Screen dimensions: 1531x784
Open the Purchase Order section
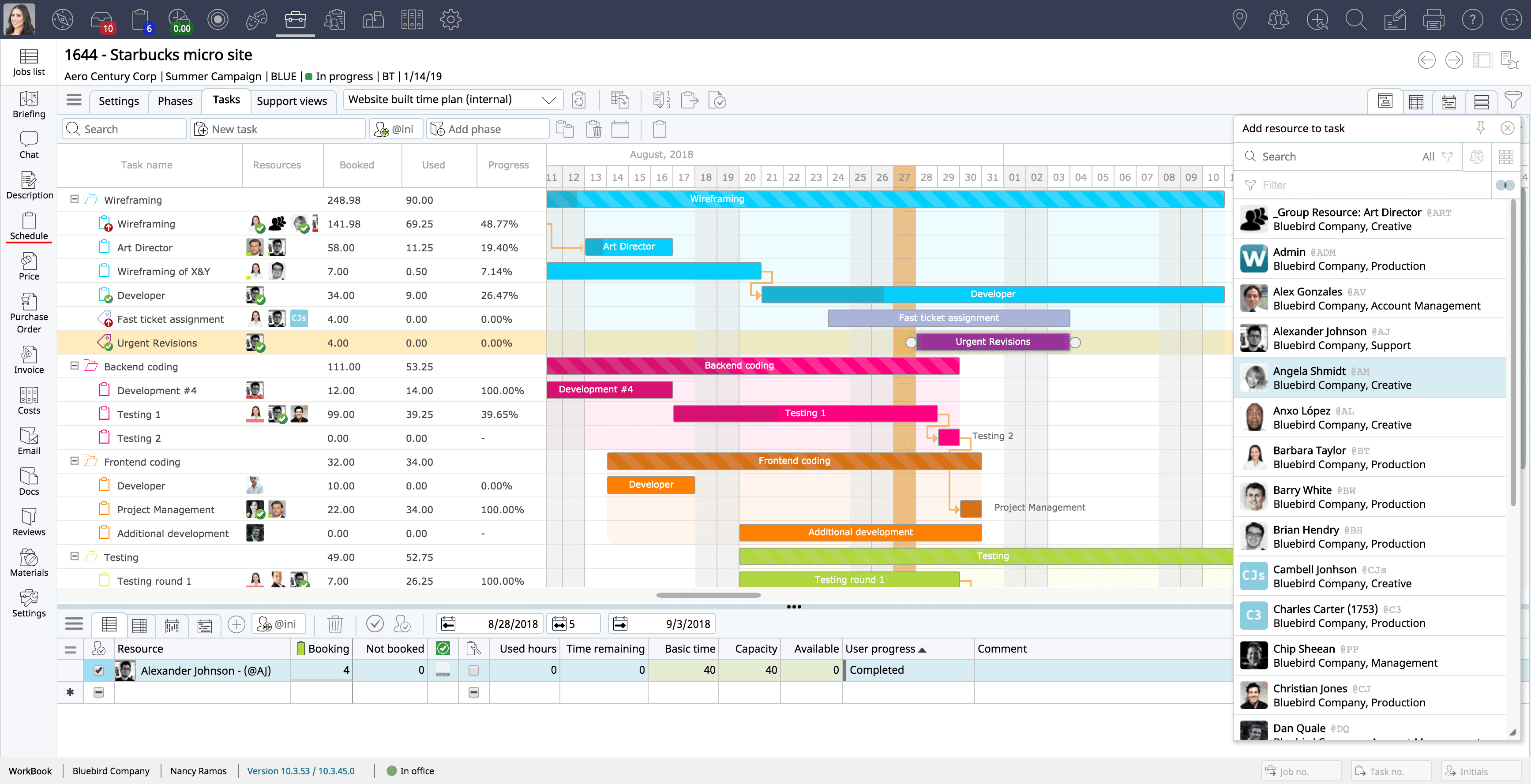29,312
